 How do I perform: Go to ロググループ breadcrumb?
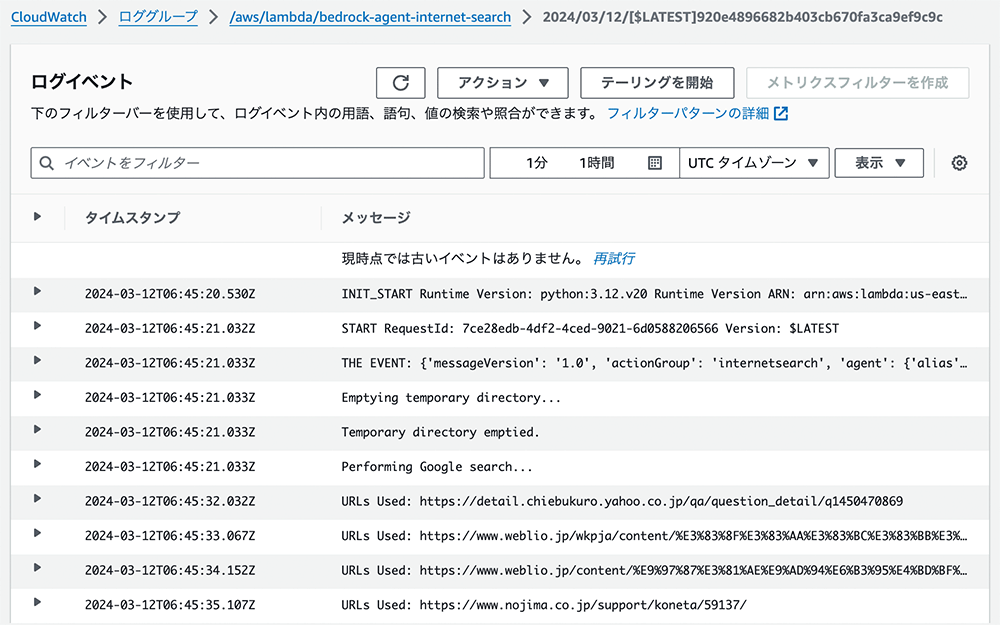tap(158, 17)
